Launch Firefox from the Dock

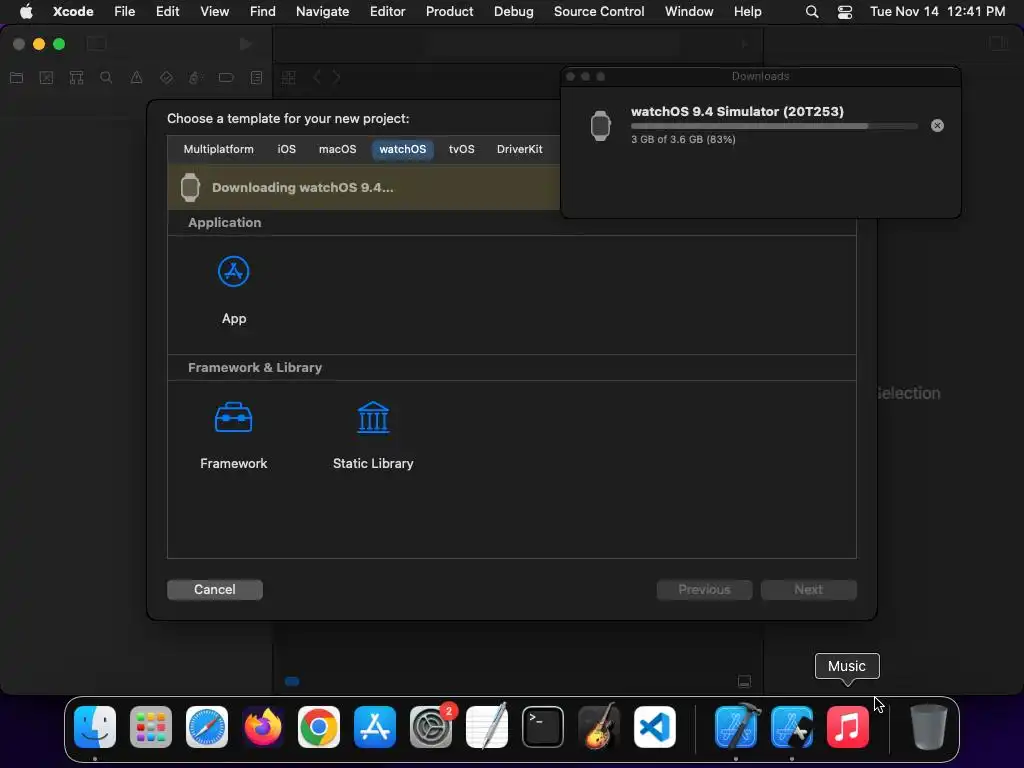tap(263, 727)
